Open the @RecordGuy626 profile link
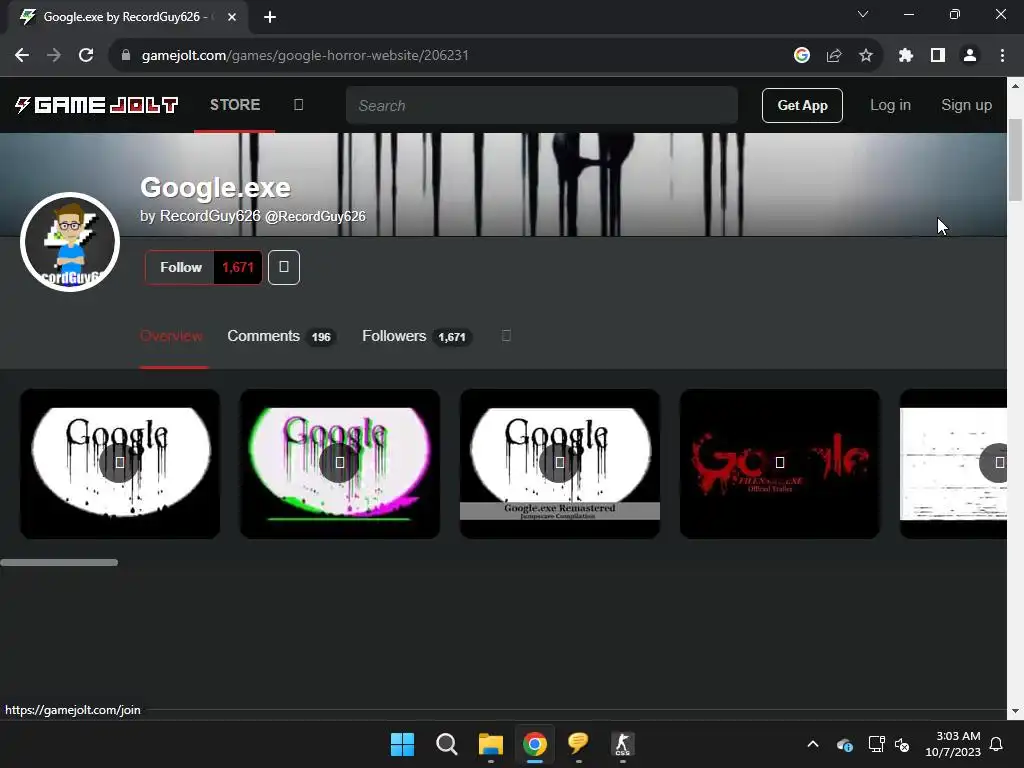 coord(315,216)
